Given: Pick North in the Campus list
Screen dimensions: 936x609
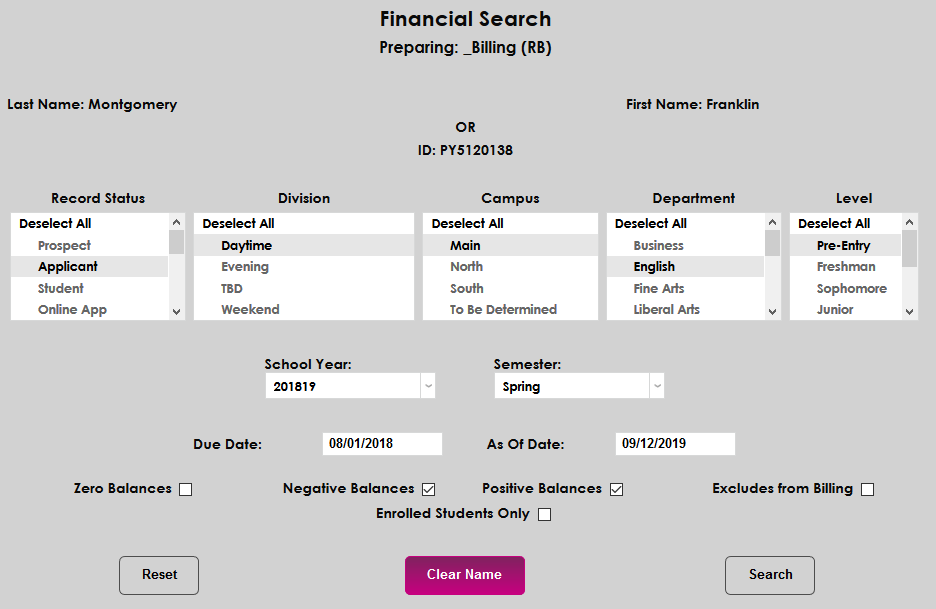Looking at the screenshot, I should point(466,267).
